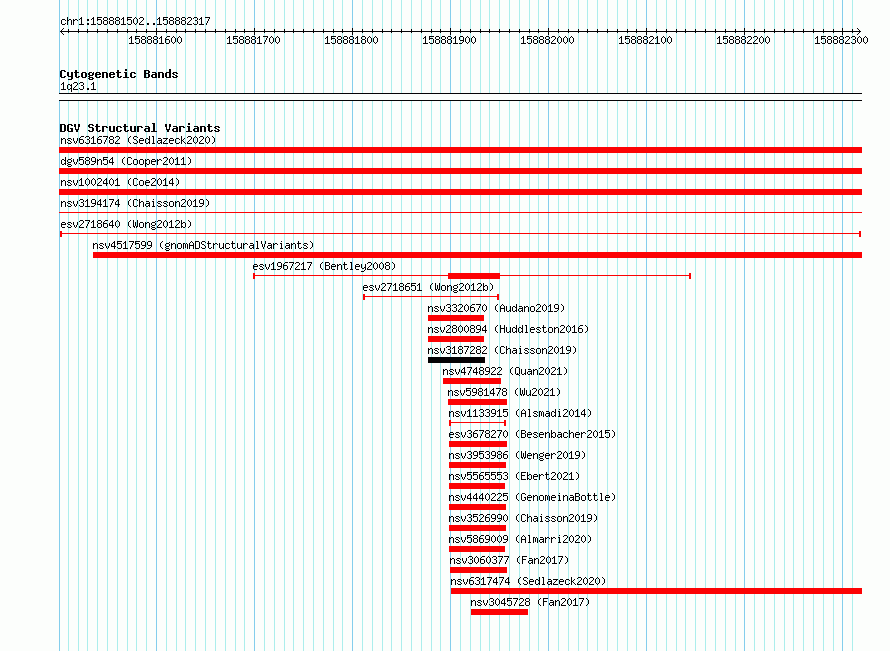Click the nsv3187282 (Chaisson2019) label
This screenshot has width=890, height=651.
tap(502, 350)
